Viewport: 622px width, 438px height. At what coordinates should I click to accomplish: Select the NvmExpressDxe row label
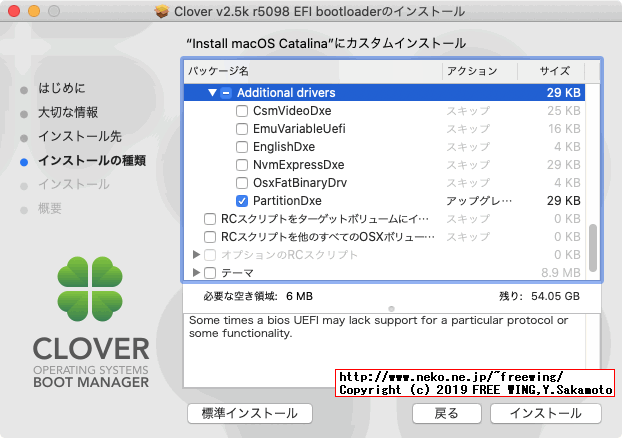tap(299, 165)
